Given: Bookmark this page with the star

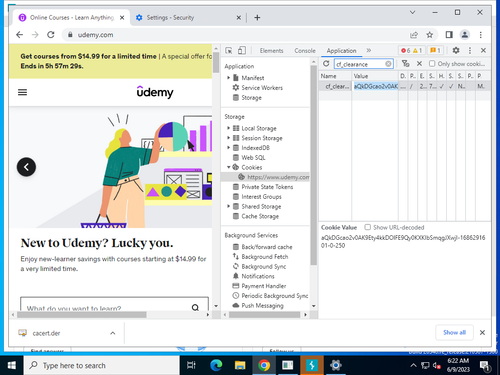Looking at the screenshot, I should point(430,35).
